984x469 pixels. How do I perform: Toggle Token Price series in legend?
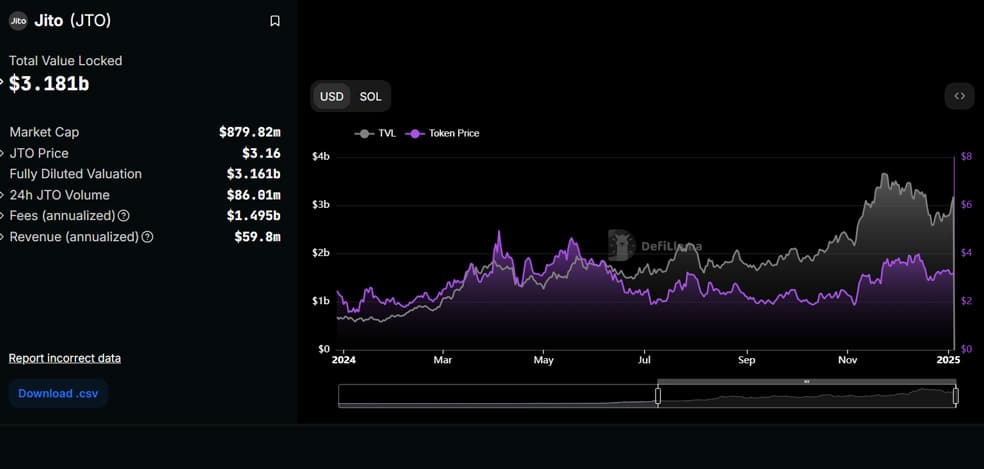pos(442,133)
